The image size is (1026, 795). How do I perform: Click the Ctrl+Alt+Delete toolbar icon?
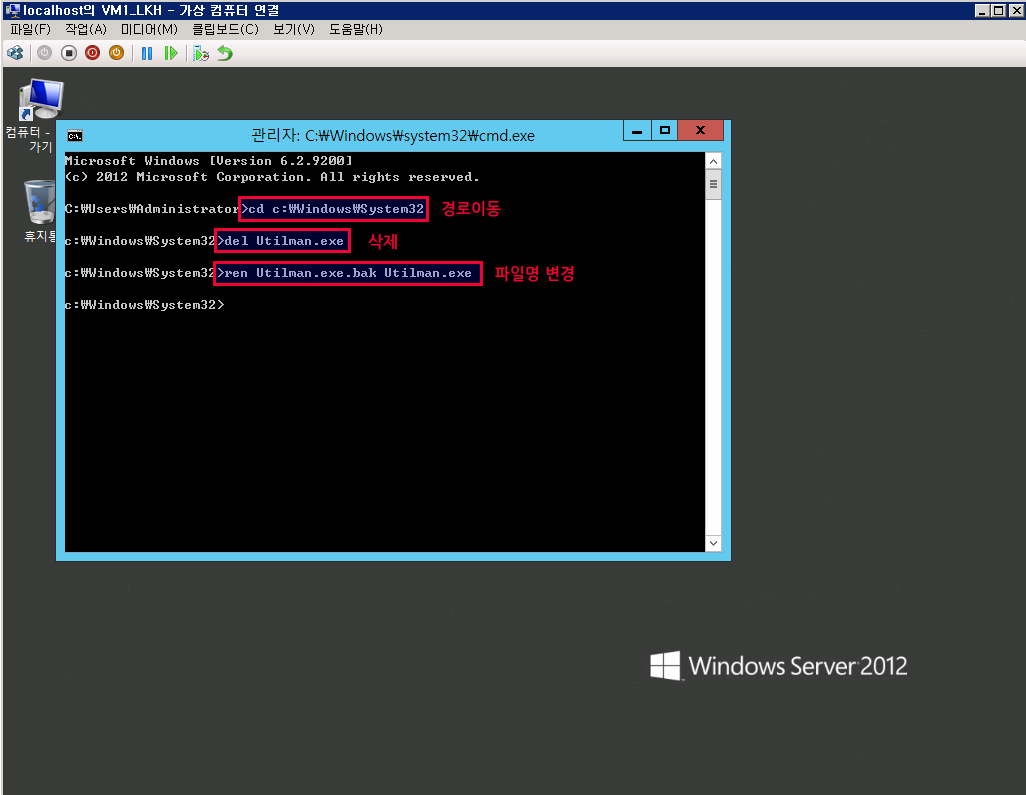tap(14, 53)
